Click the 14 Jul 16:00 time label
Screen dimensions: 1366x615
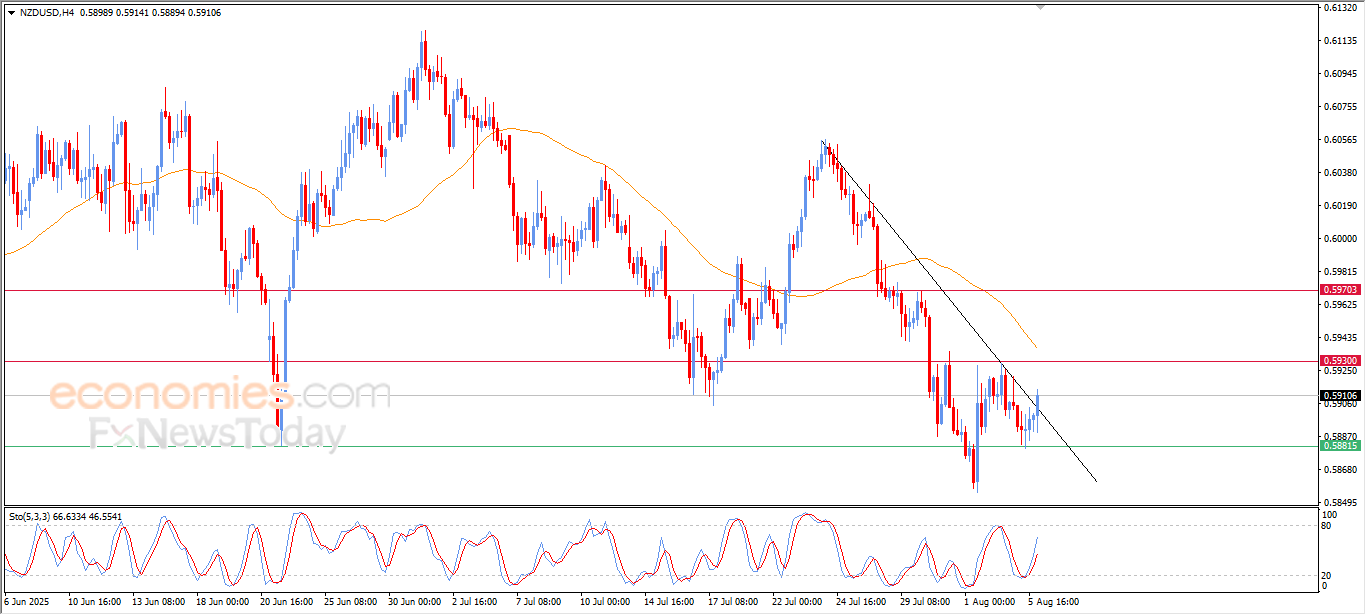[x=668, y=602]
